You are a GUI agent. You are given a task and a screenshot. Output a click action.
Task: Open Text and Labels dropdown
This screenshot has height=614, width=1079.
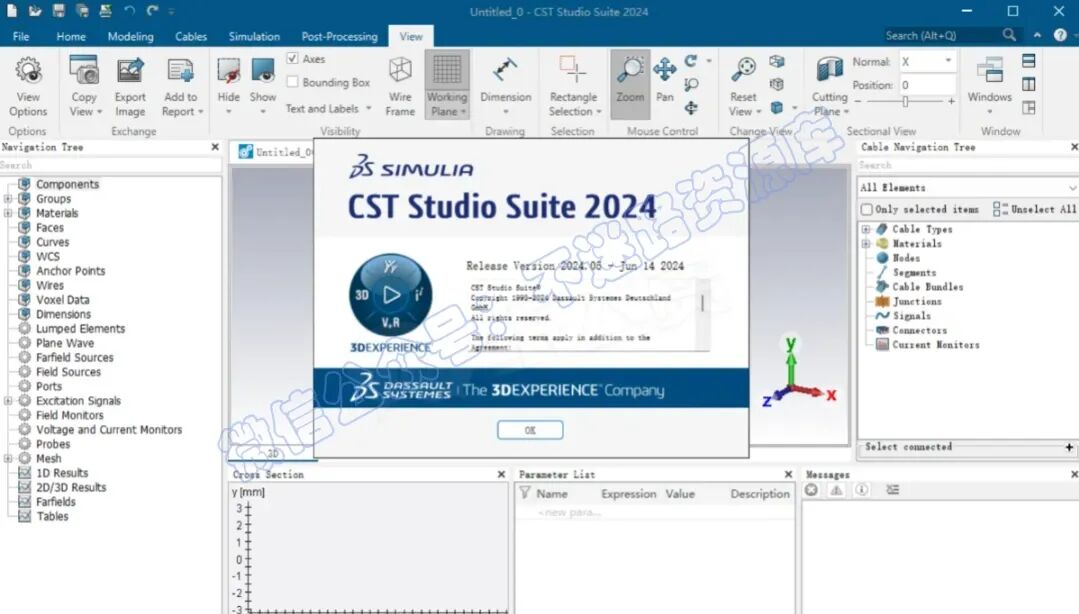(329, 109)
